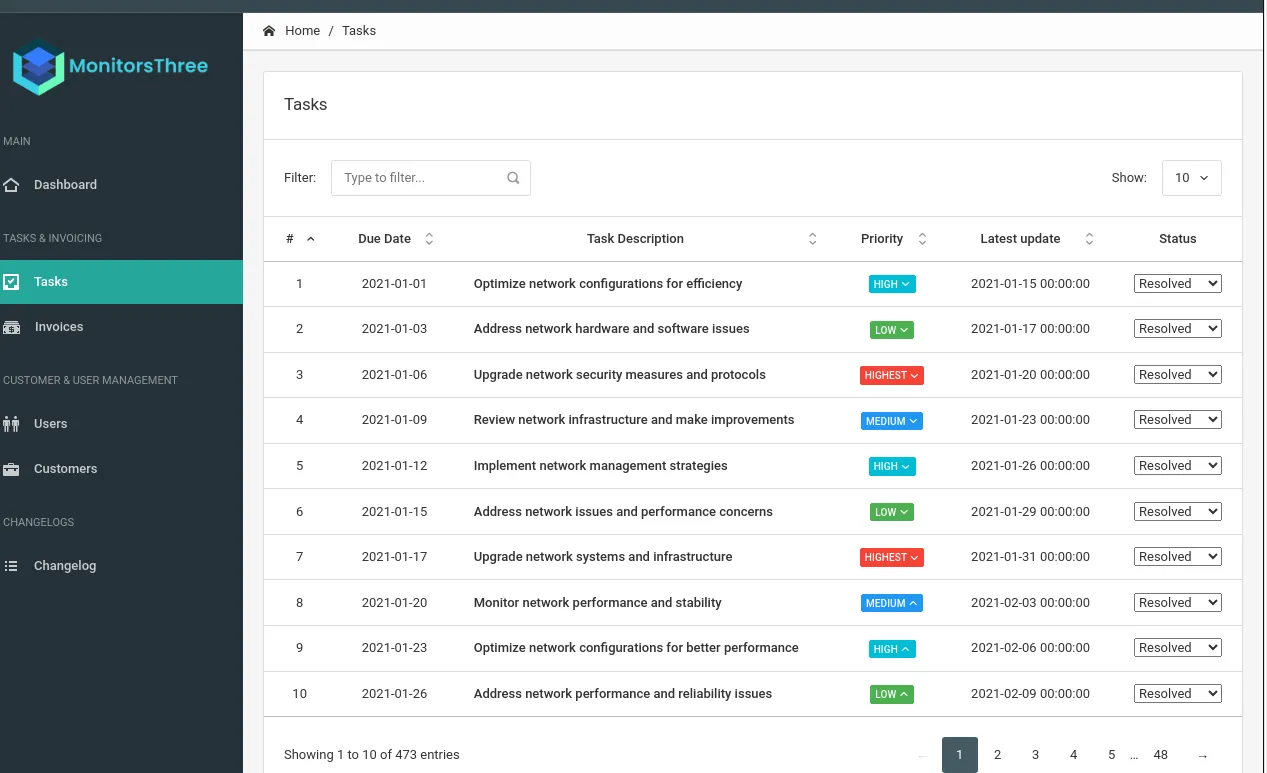Click the green LOW priority badge for task 6
1267x773 pixels.
892,512
